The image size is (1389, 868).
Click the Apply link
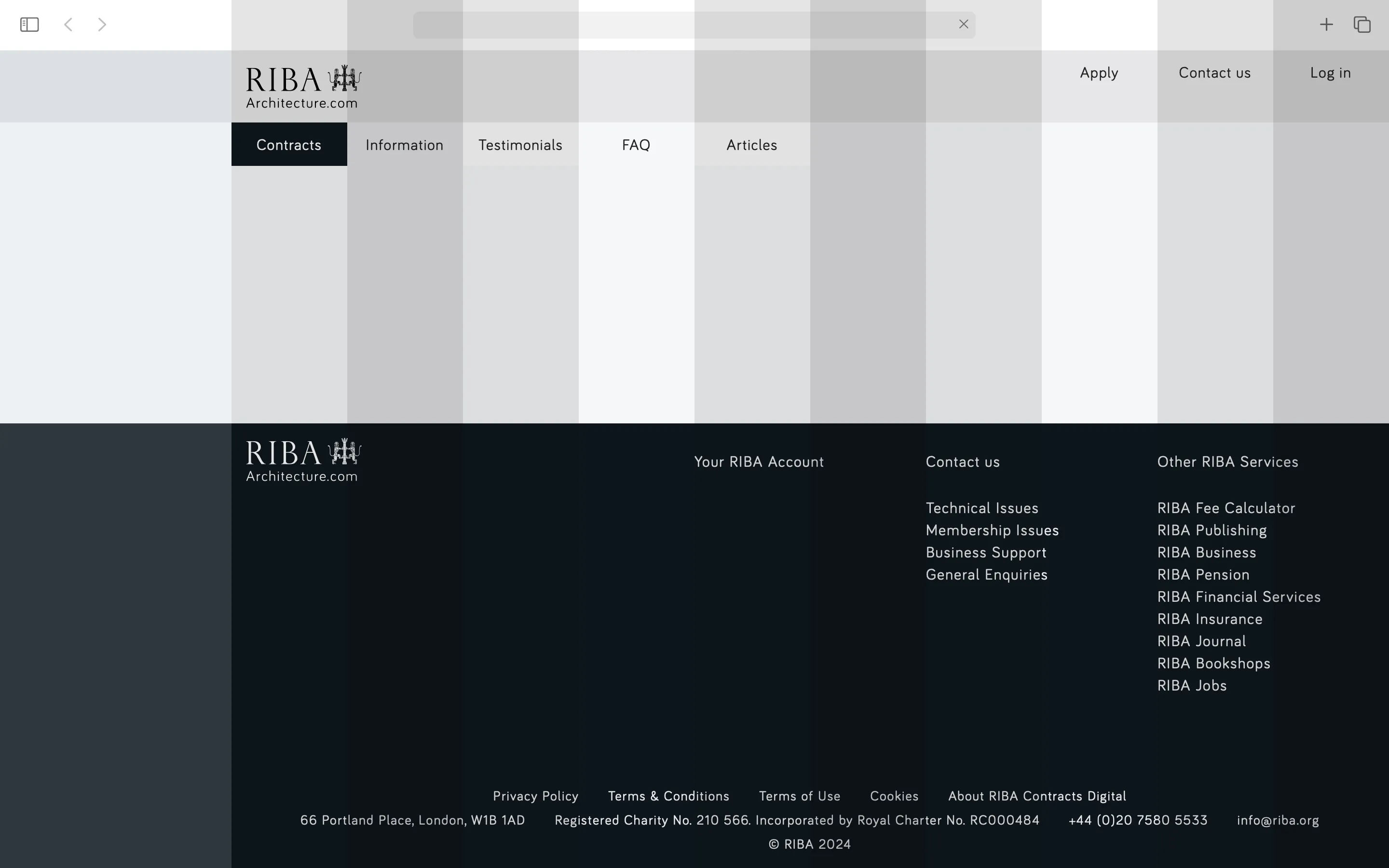[1099, 72]
